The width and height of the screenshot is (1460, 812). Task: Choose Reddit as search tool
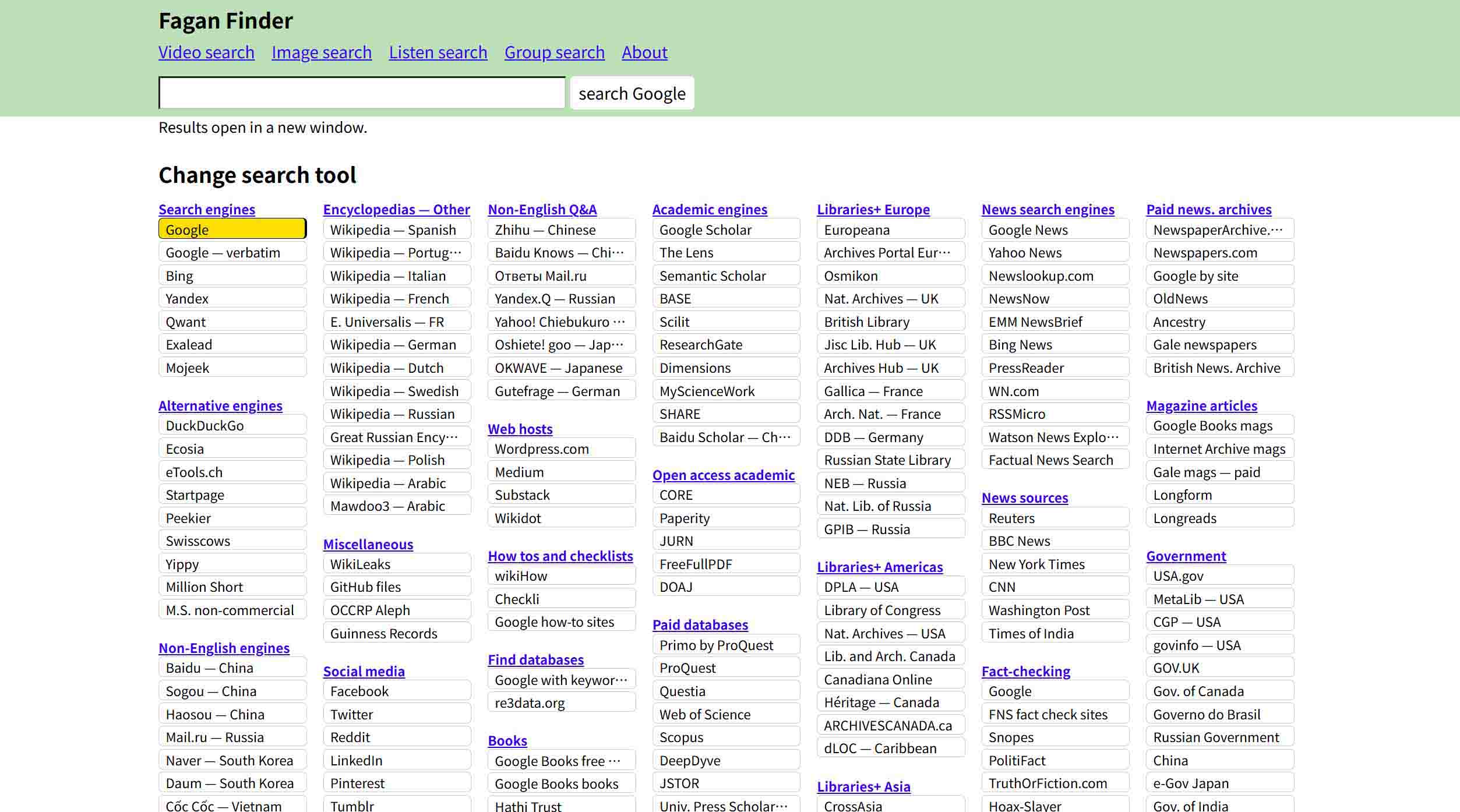[397, 737]
